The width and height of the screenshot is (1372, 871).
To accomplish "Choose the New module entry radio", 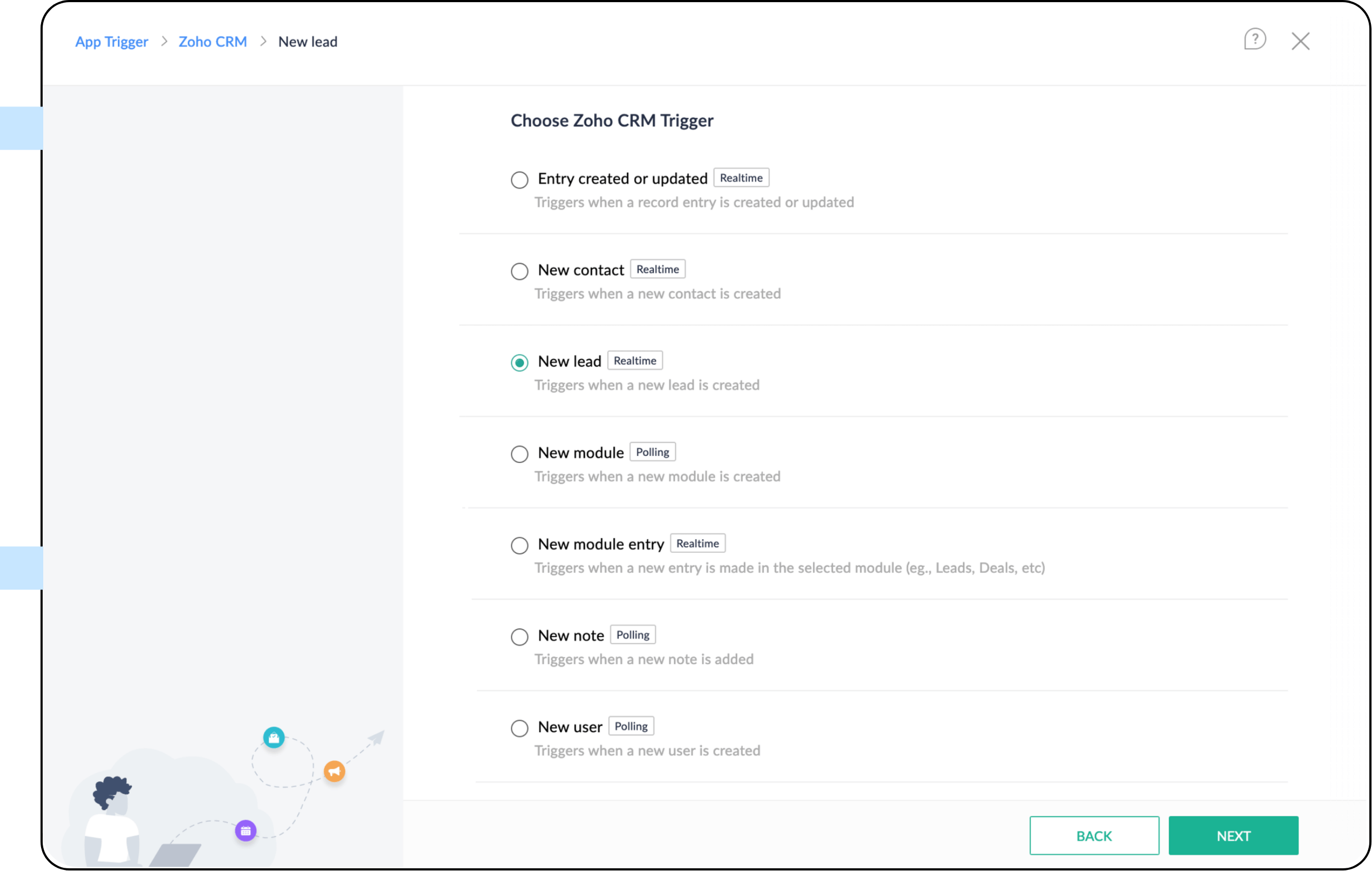I will 519,546.
